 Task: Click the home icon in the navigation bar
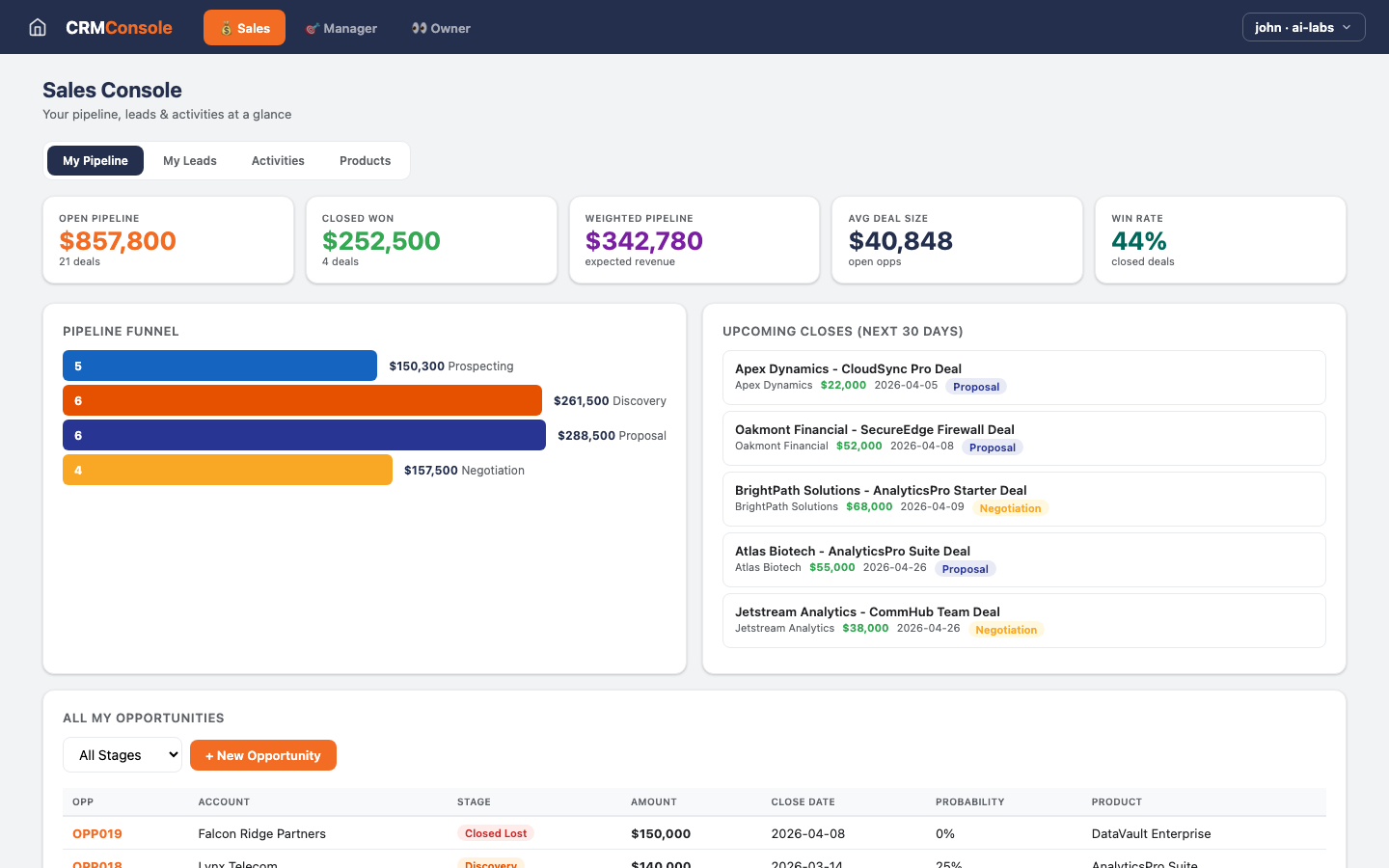click(x=37, y=27)
